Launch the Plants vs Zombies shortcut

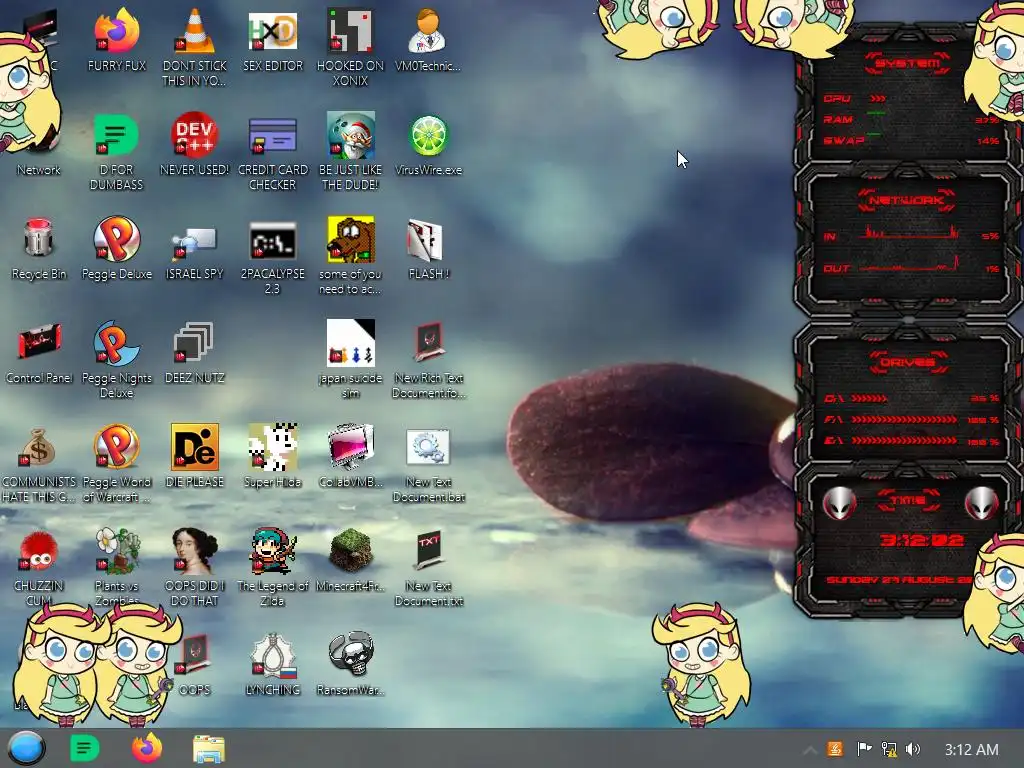pyautogui.click(x=118, y=551)
